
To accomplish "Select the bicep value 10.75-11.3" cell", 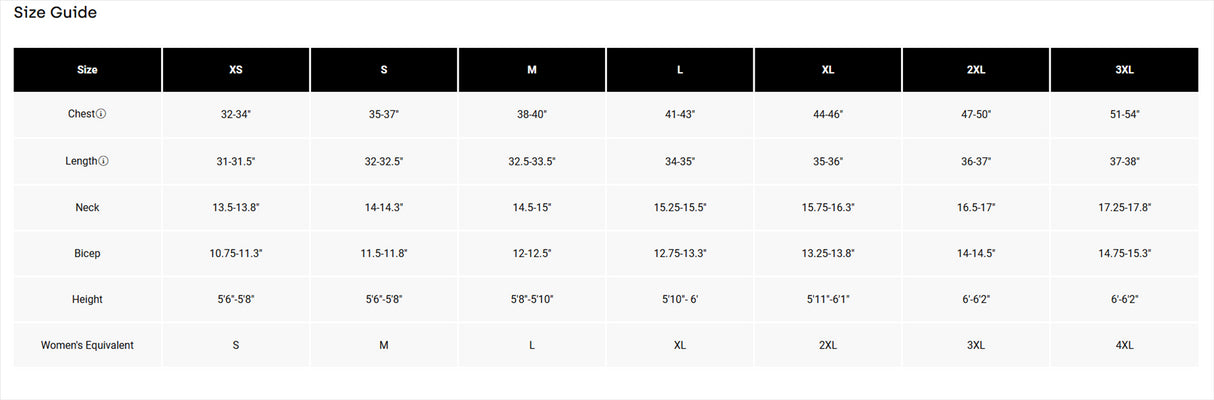I will pos(236,253).
